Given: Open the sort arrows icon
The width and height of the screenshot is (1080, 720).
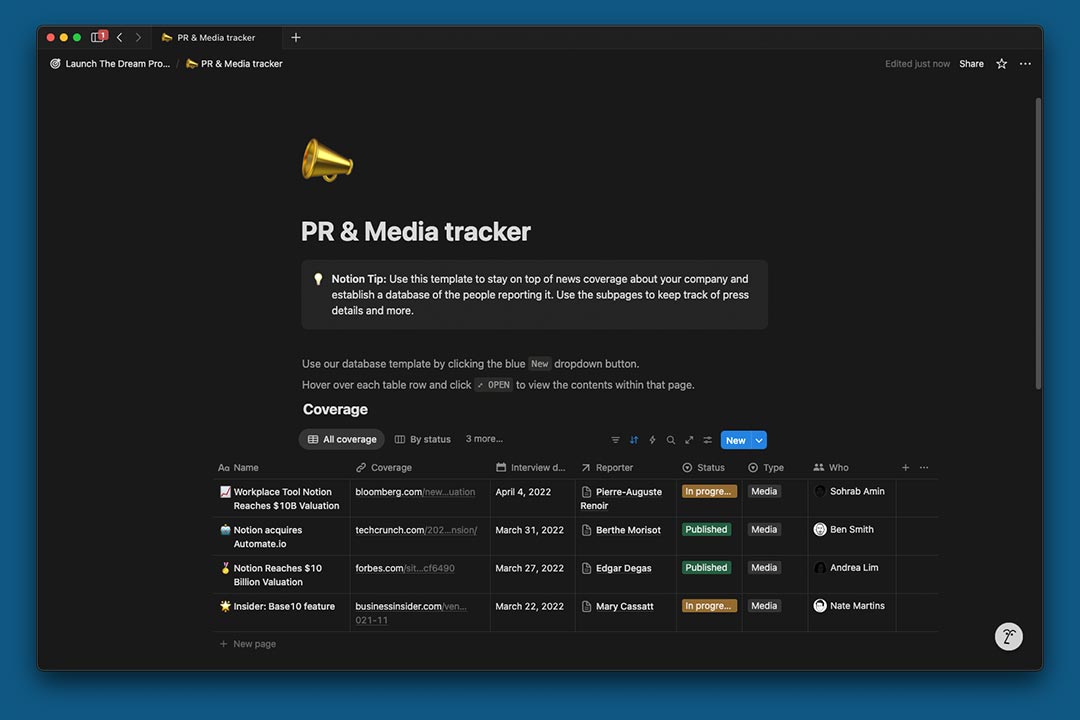Looking at the screenshot, I should (634, 440).
